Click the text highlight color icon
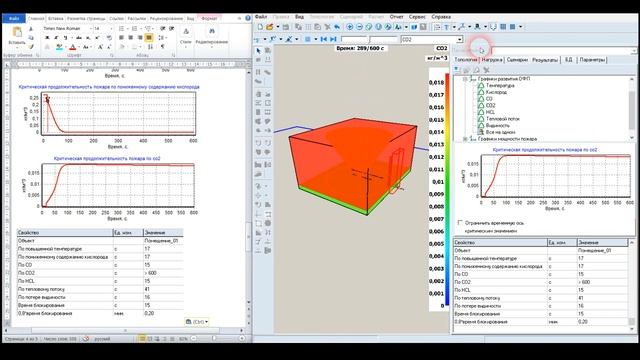Image resolution: width=640 pixels, height=360 pixels. tap(60, 47)
